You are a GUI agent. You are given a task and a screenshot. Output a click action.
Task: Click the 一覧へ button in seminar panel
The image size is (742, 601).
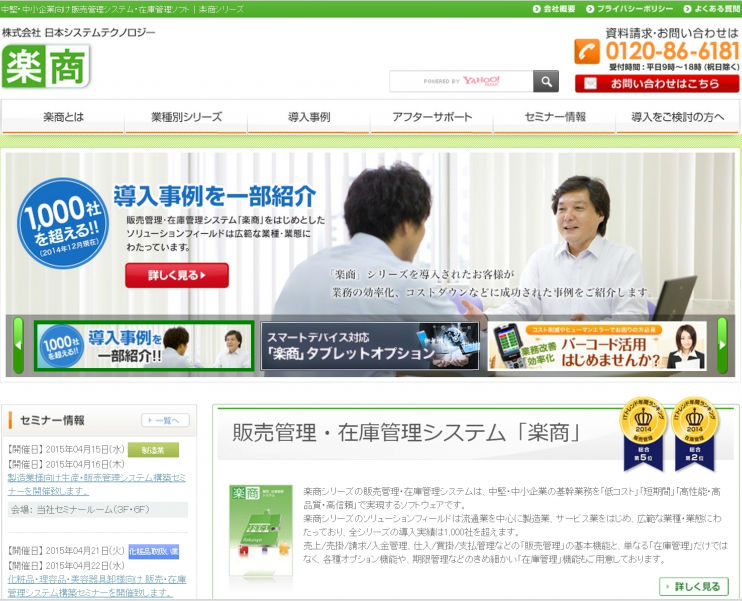pos(166,420)
